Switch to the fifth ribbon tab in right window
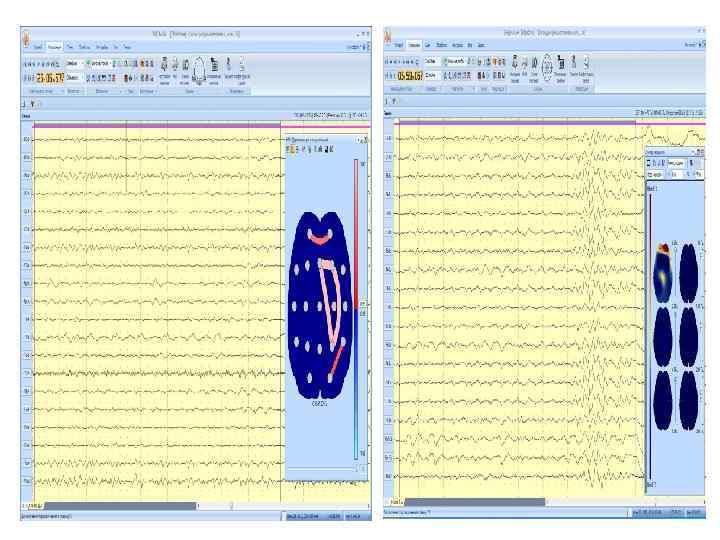Screen dimensions: 720x540 point(457,45)
